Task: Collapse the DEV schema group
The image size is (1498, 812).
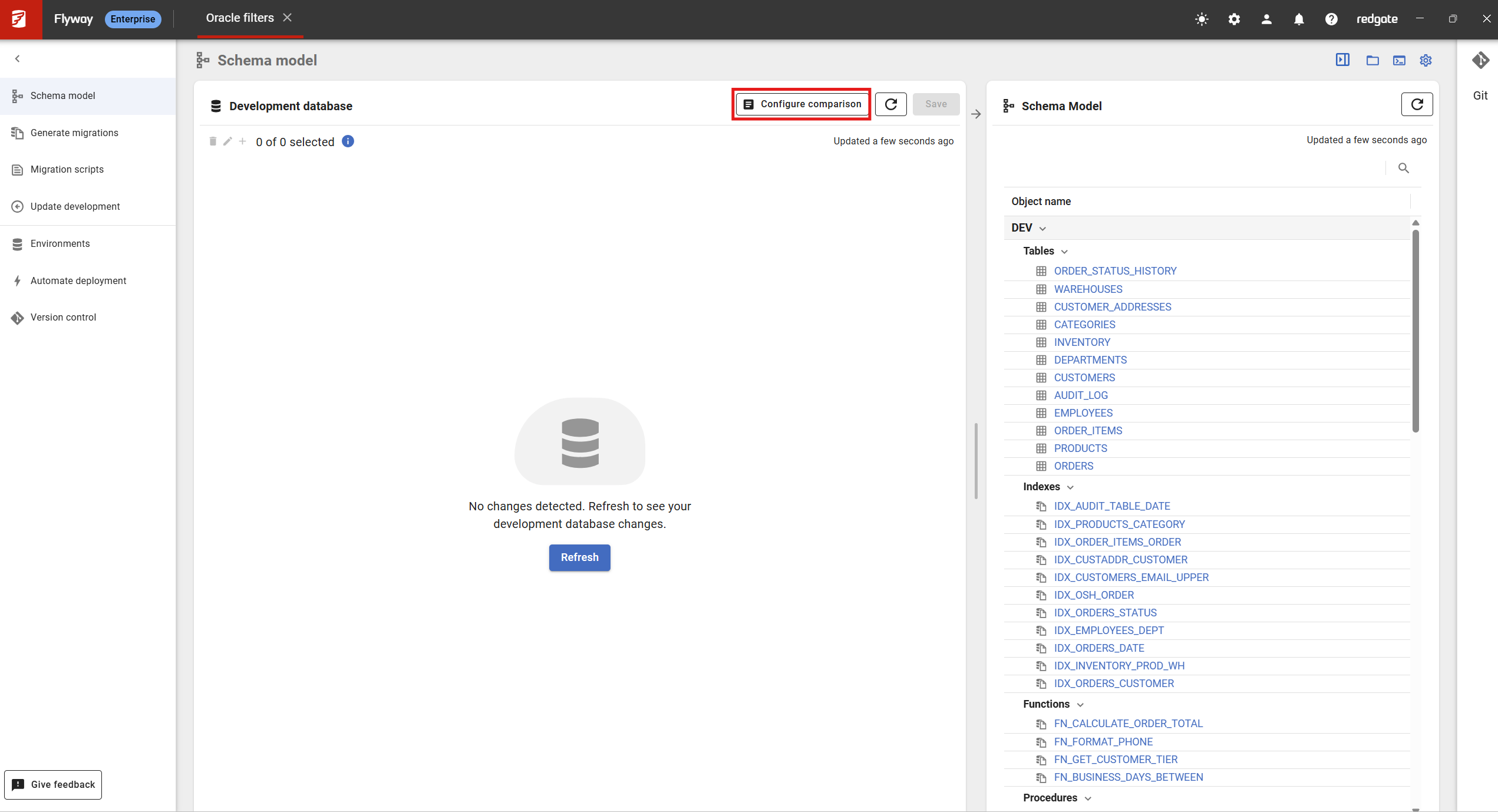Action: (1042, 229)
